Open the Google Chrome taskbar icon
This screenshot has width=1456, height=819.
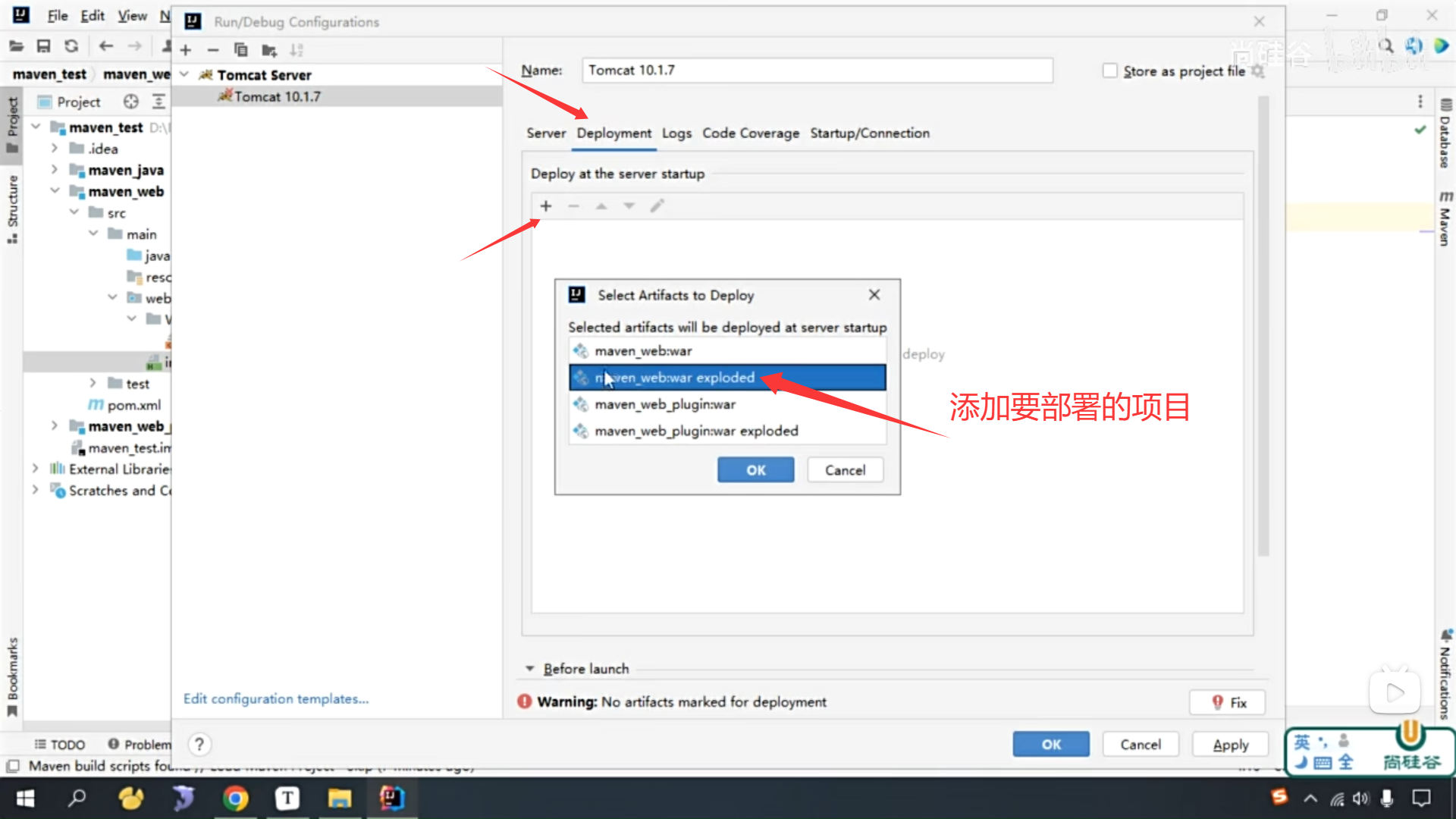(x=235, y=798)
